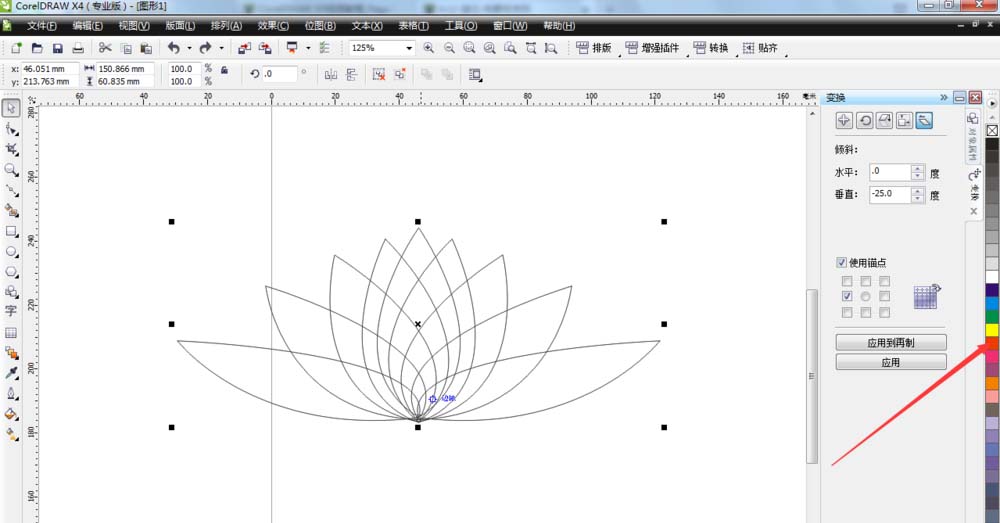Select the Eyedropper tool
Viewport: 1000px width, 523px height.
pos(11,372)
